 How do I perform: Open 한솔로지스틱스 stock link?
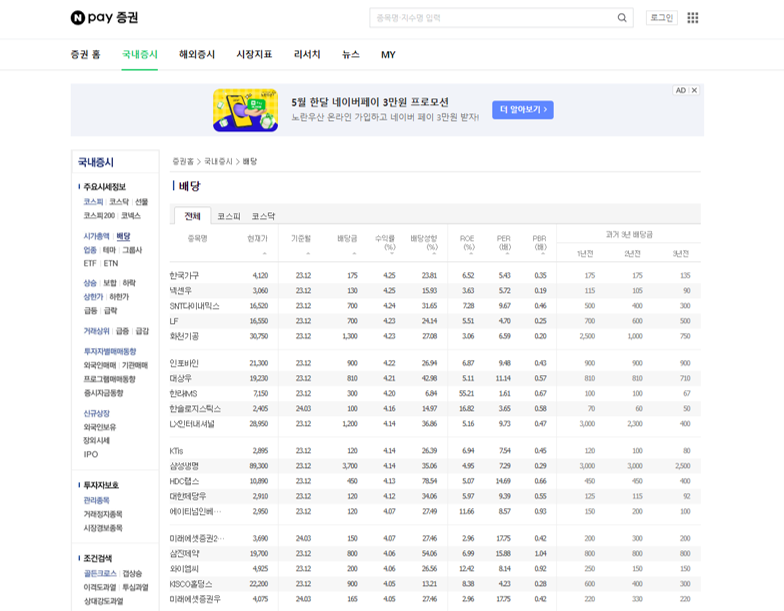(x=195, y=408)
